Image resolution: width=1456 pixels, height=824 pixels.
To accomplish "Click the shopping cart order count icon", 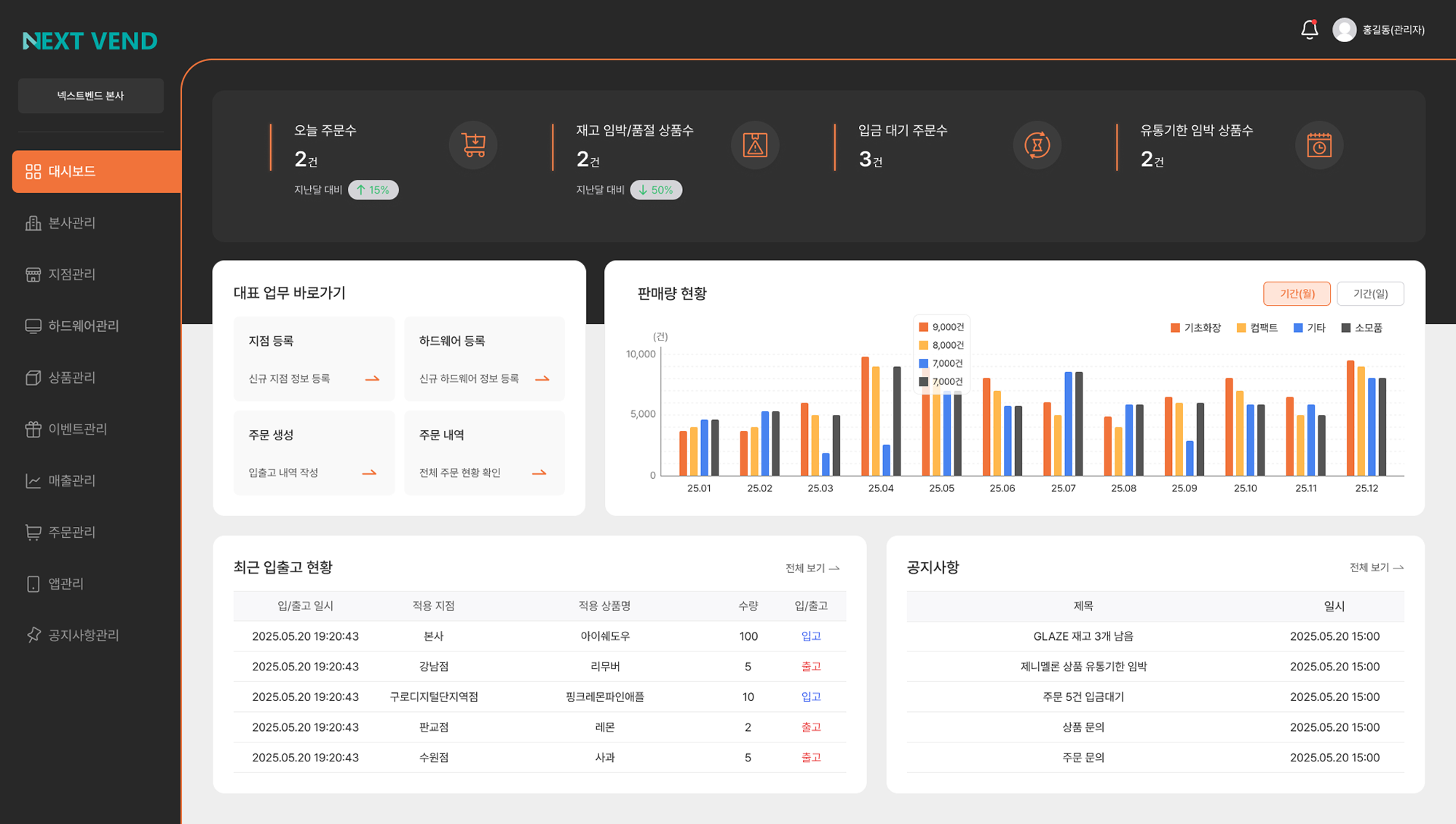I will coord(473,145).
